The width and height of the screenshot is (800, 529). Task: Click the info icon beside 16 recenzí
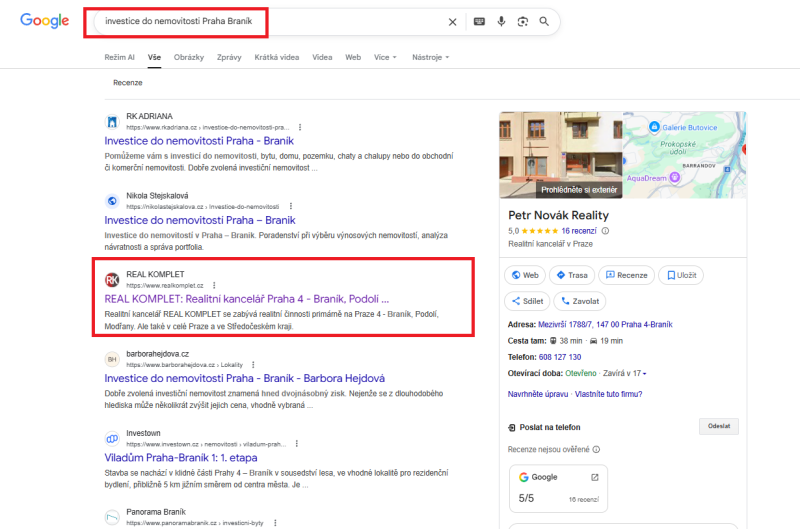pos(605,230)
